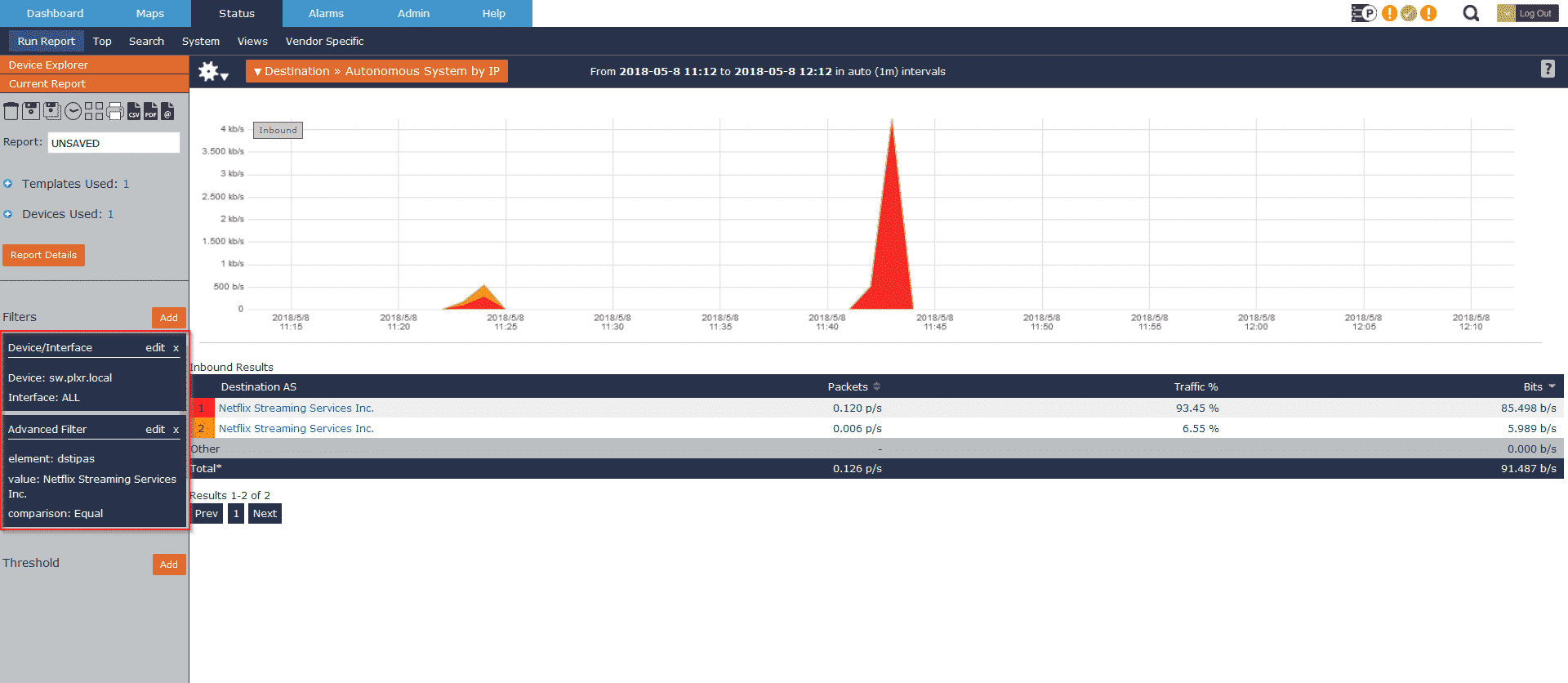The height and width of the screenshot is (683, 1568).
Task: Open first Netflix Streaming Services Inc. row link
Action: [x=296, y=408]
